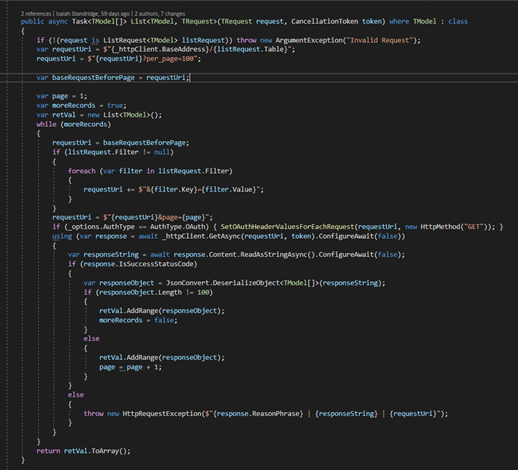The width and height of the screenshot is (518, 470).
Task: Click 'responseObject.Length != 100' condition
Action: (154, 292)
